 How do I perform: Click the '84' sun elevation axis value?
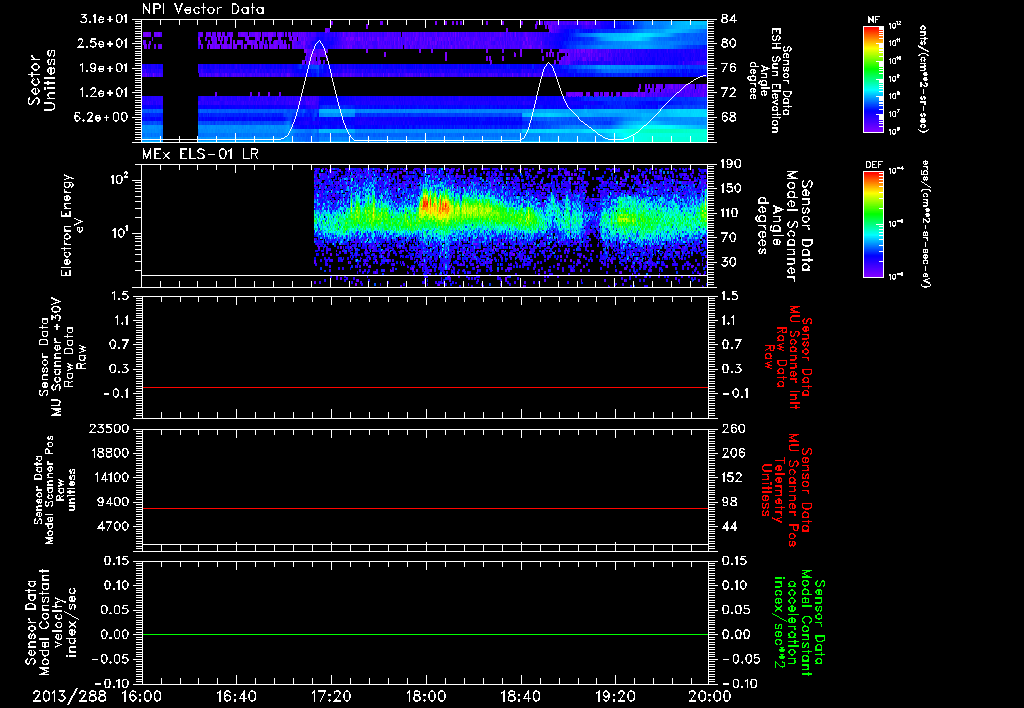(729, 19)
